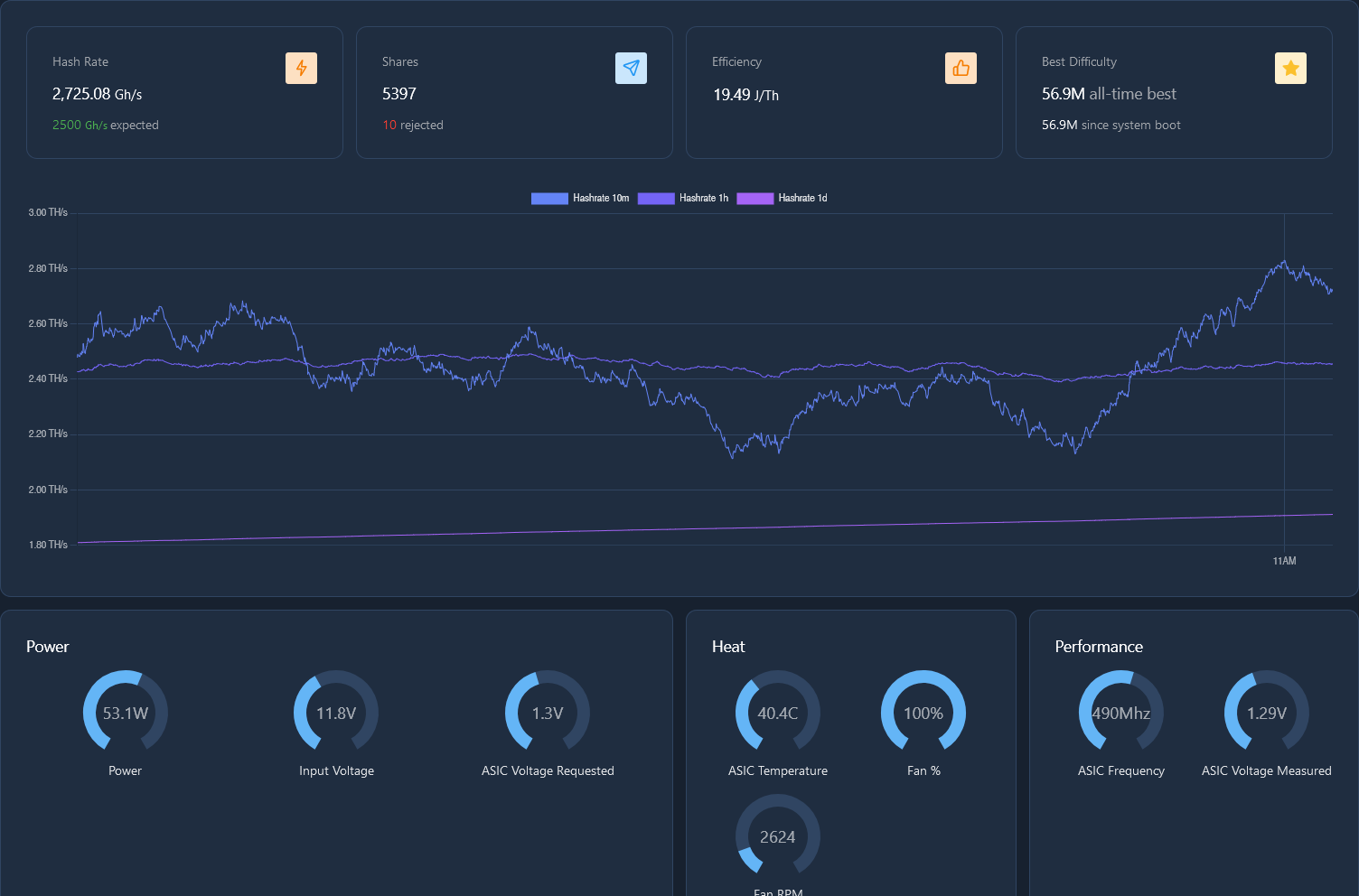Select the 56.9M all-time best value

[1109, 94]
